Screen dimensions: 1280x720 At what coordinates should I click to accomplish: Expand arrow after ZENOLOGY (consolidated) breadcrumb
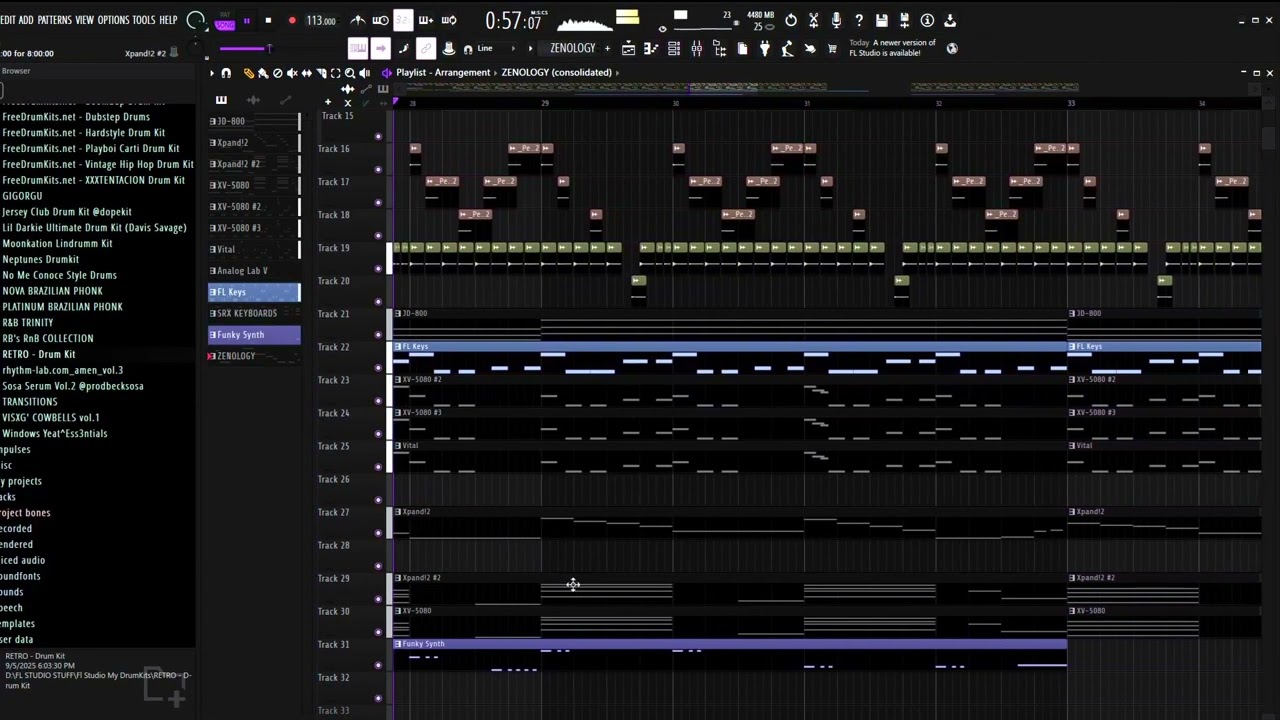pos(617,72)
